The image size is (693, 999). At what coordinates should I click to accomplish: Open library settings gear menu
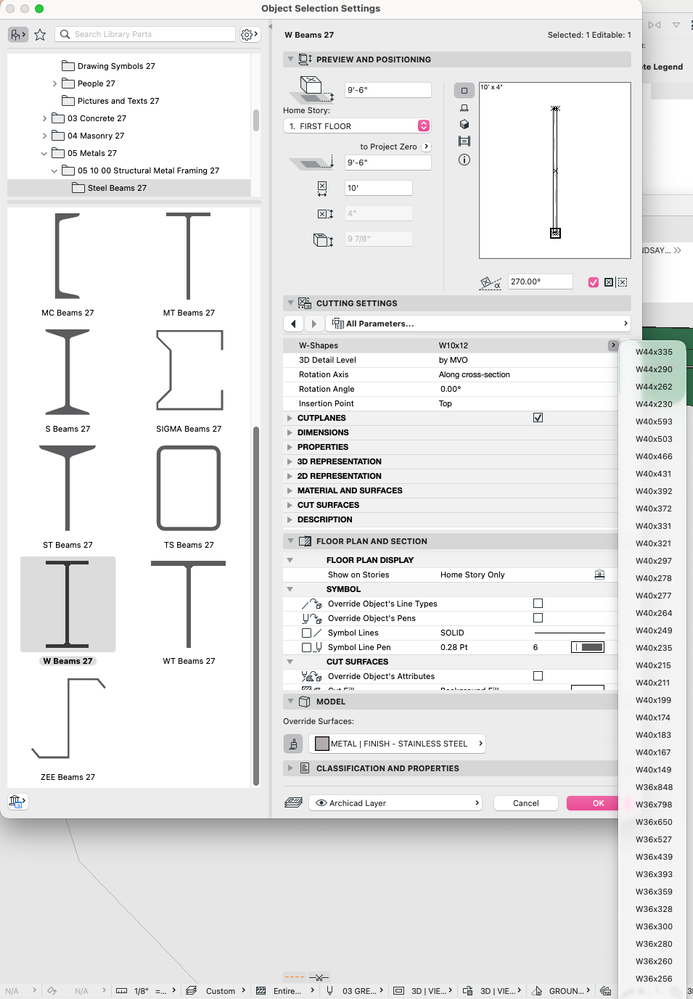click(x=249, y=34)
